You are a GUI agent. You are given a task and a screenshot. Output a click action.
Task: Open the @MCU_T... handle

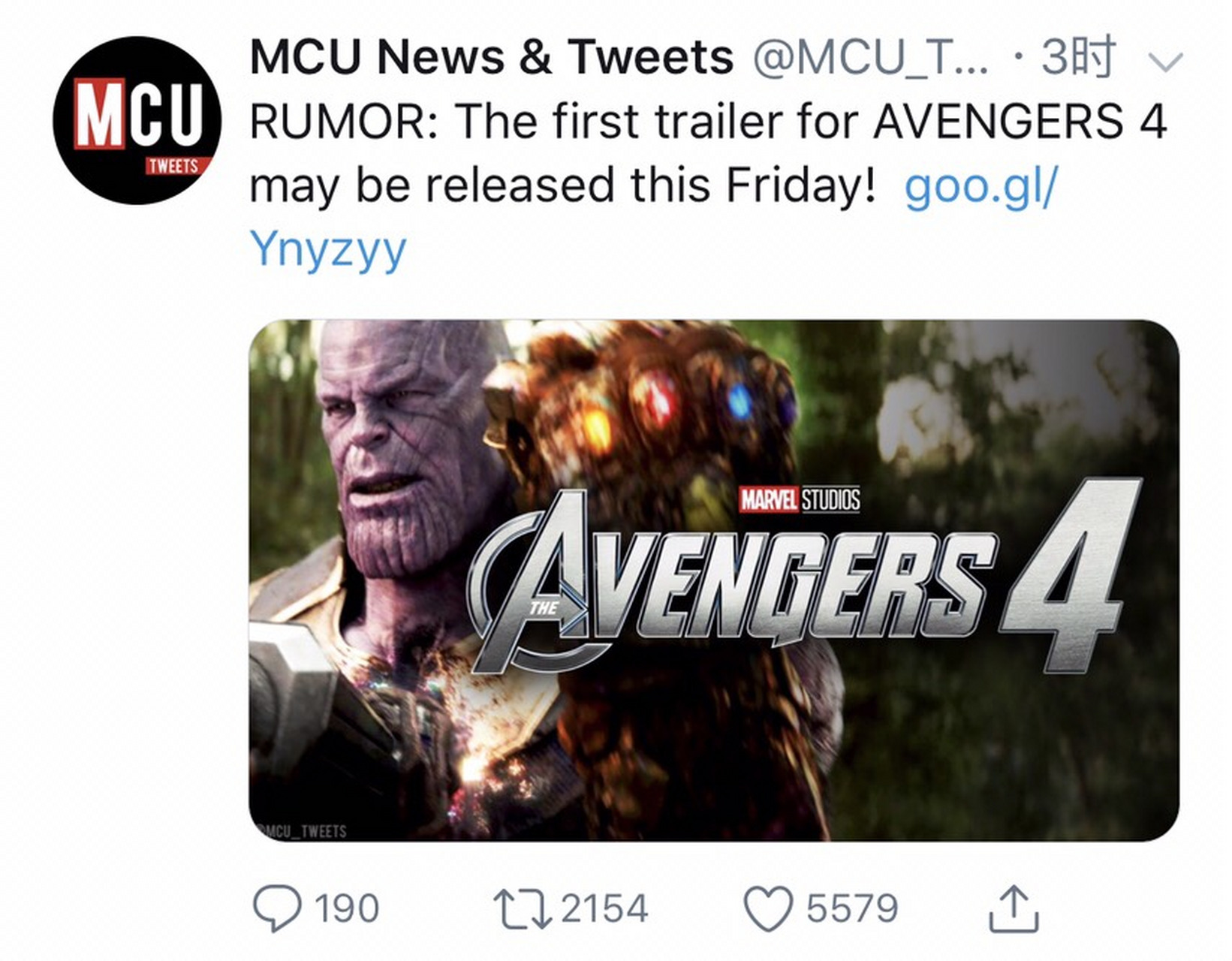871,59
